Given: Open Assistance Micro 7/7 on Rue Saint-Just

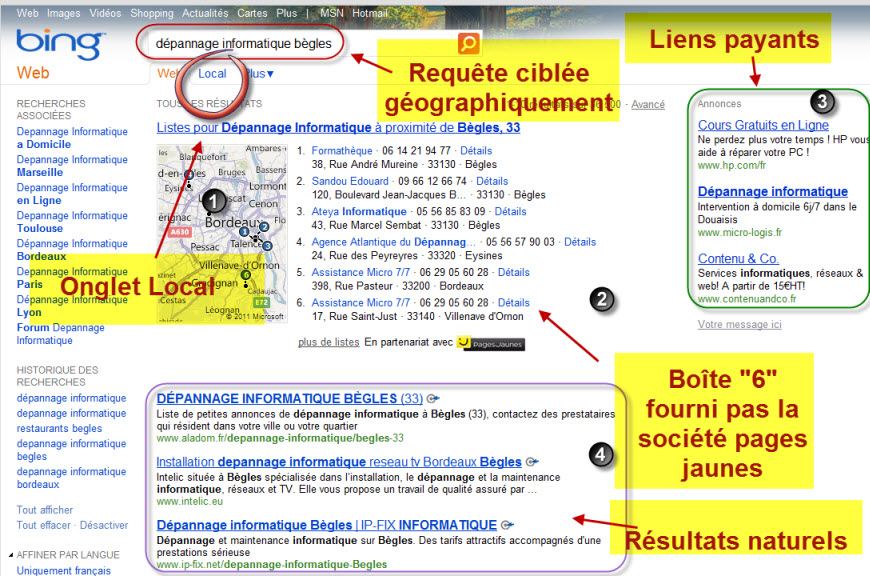Looking at the screenshot, I should [360, 303].
